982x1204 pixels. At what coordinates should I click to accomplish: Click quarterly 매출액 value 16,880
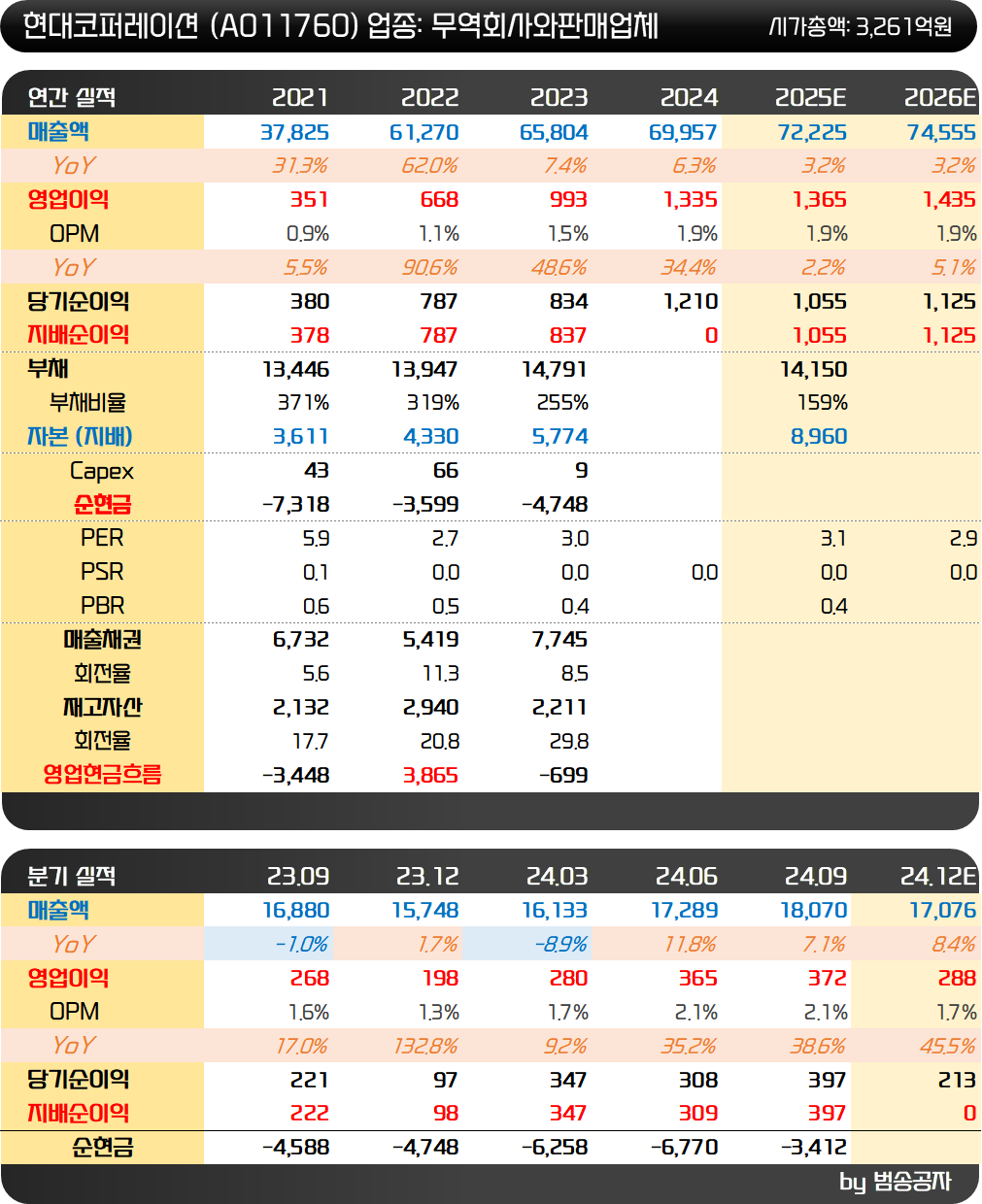tap(295, 911)
